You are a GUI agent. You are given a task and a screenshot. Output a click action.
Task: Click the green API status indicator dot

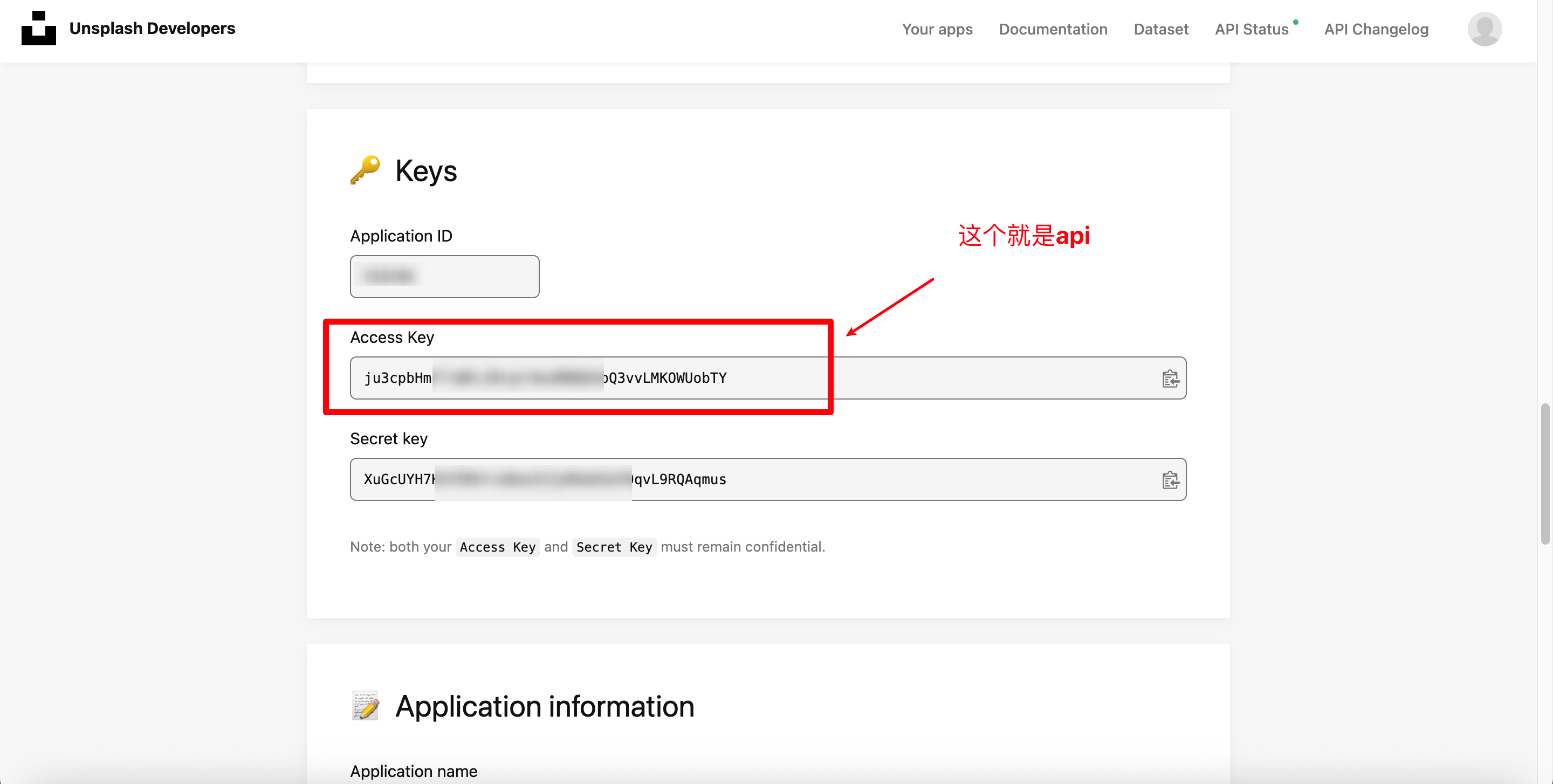click(x=1296, y=22)
